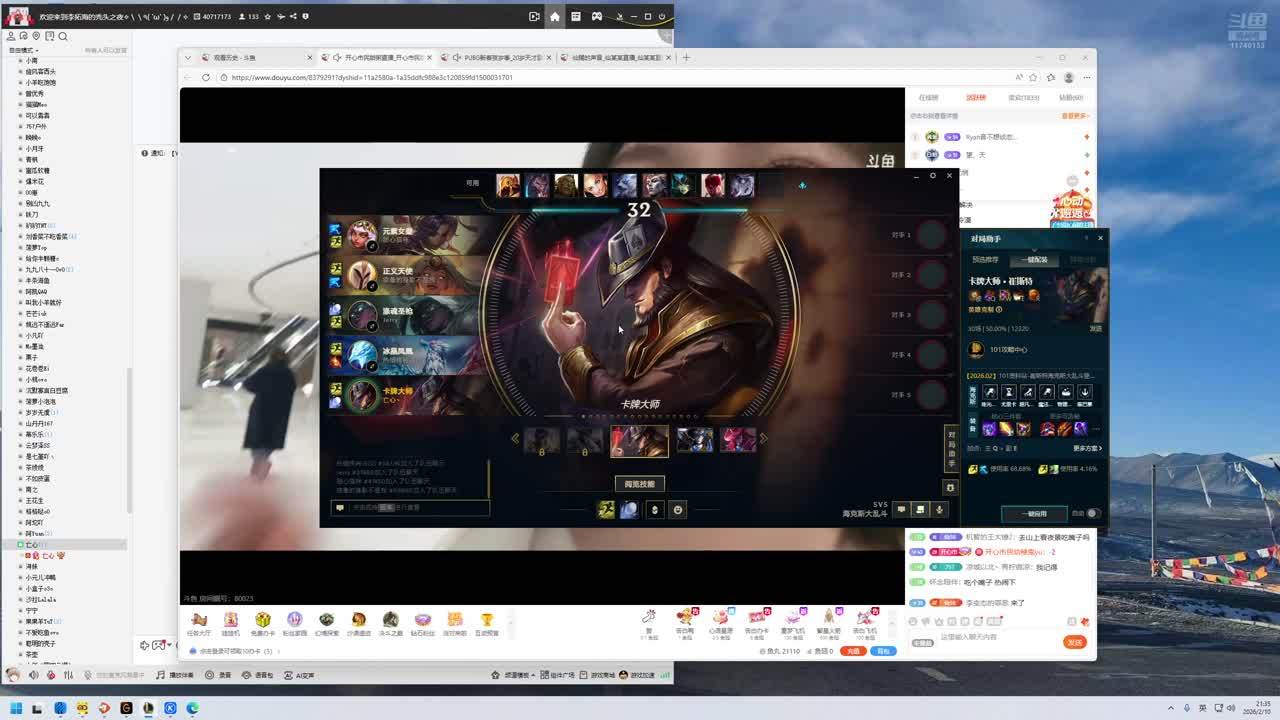Click the 一键应用 button
Image resolution: width=1280 pixels, height=720 pixels.
pyautogui.click(x=1034, y=513)
